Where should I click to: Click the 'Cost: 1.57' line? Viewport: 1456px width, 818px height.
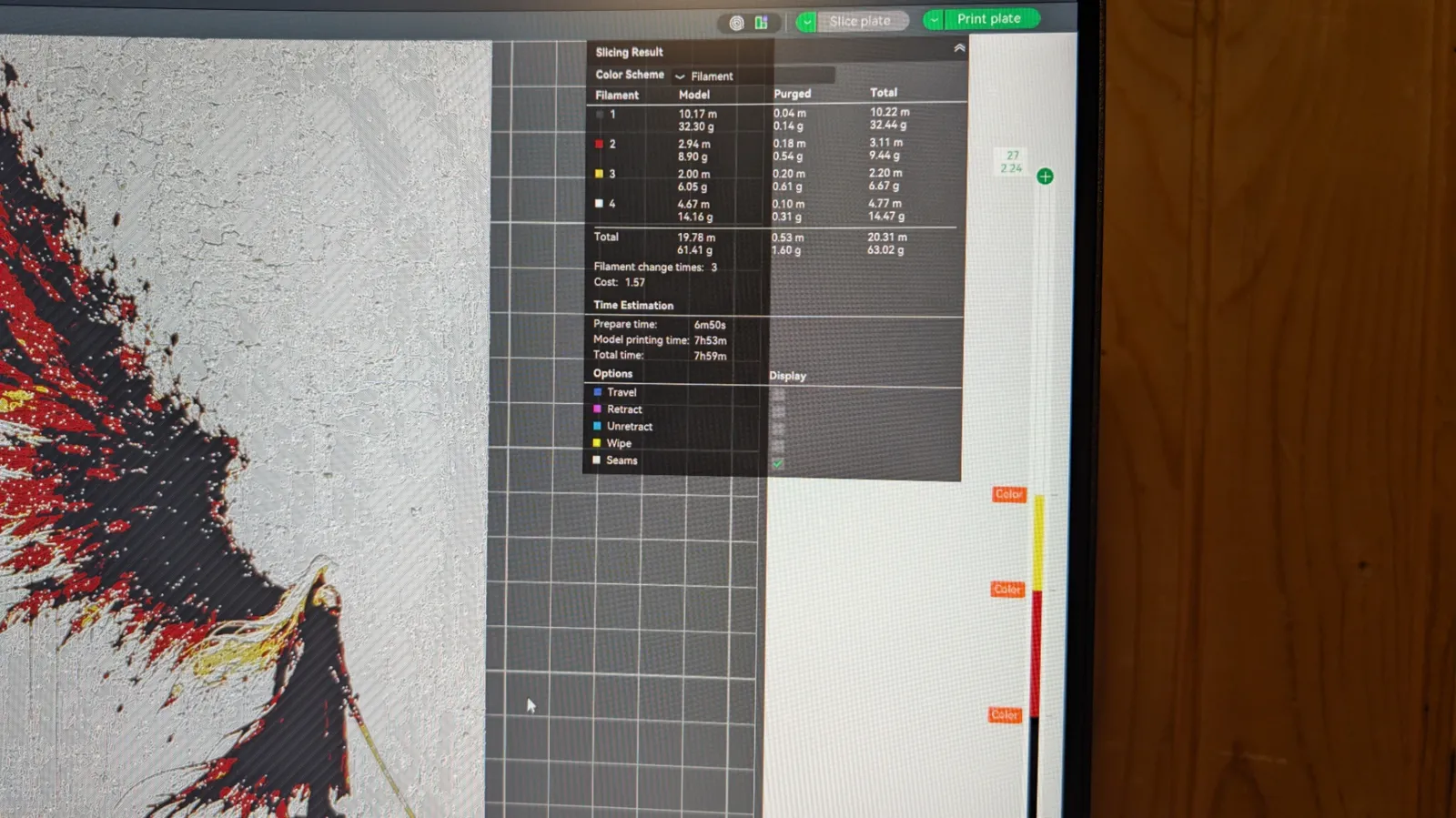[619, 282]
